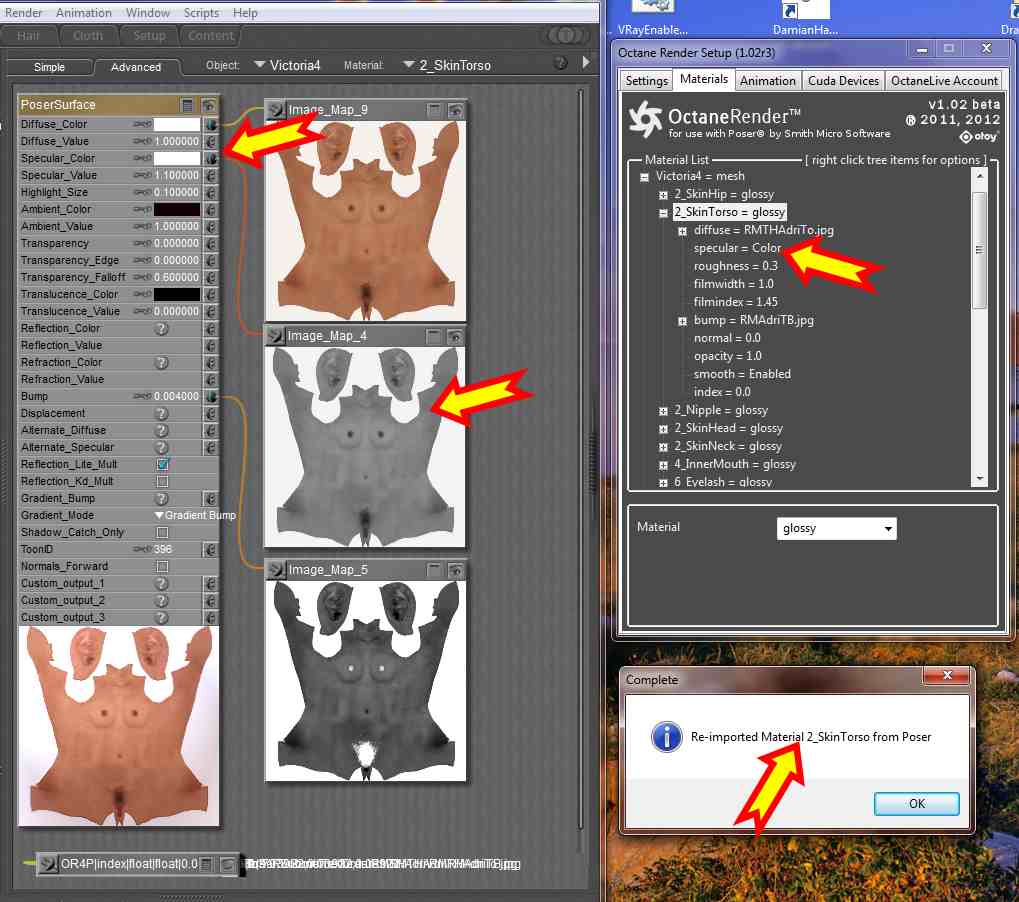Click the question mark in Gradient_Bump row
Screen dimensions: 1019x902
(161, 498)
